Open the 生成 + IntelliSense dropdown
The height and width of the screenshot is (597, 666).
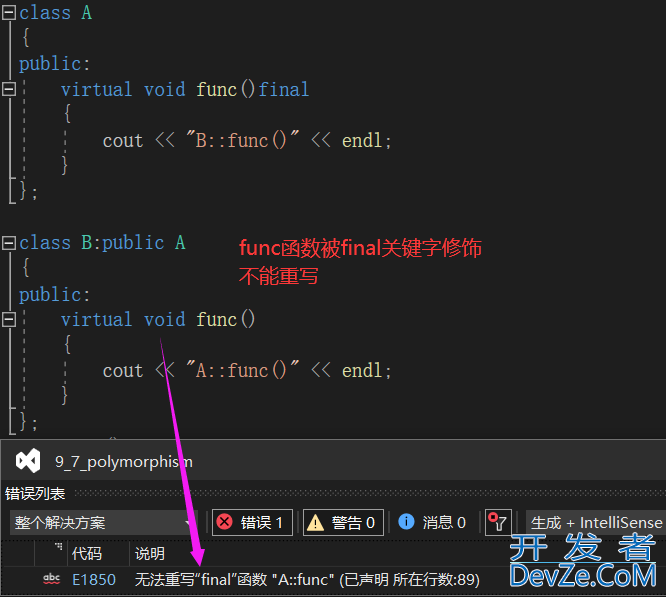pos(596,522)
